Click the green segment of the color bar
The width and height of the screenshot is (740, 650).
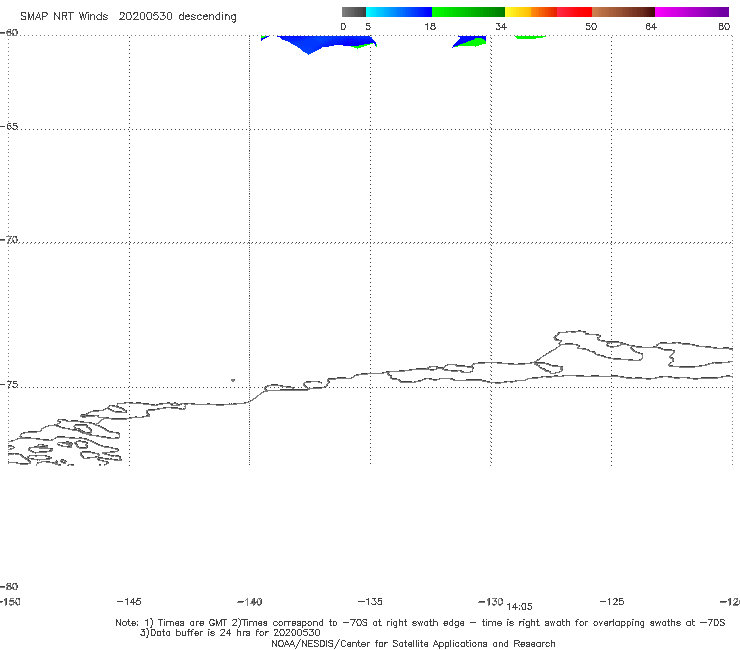click(x=468, y=12)
